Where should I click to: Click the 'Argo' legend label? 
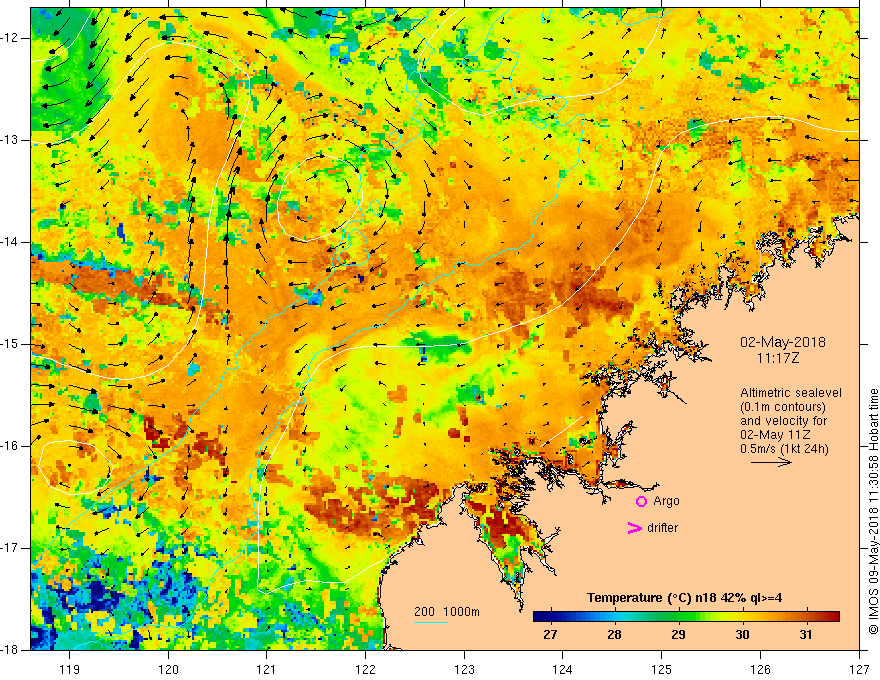pyautogui.click(x=666, y=501)
